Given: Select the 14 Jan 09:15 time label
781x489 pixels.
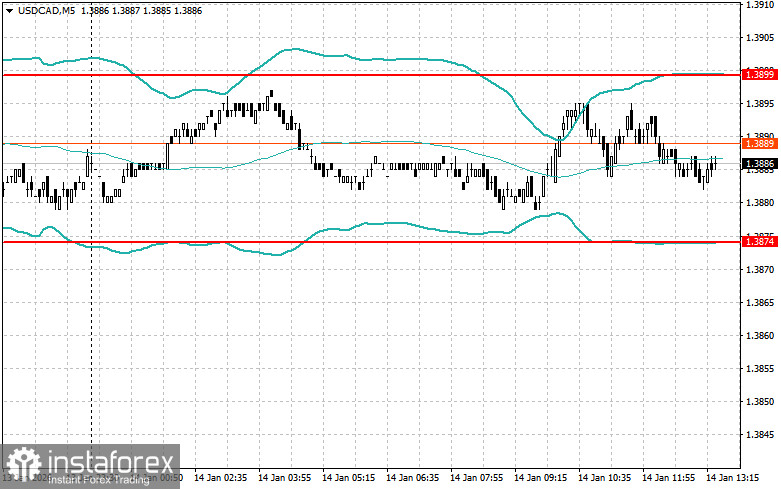Looking at the screenshot, I should [x=540, y=478].
